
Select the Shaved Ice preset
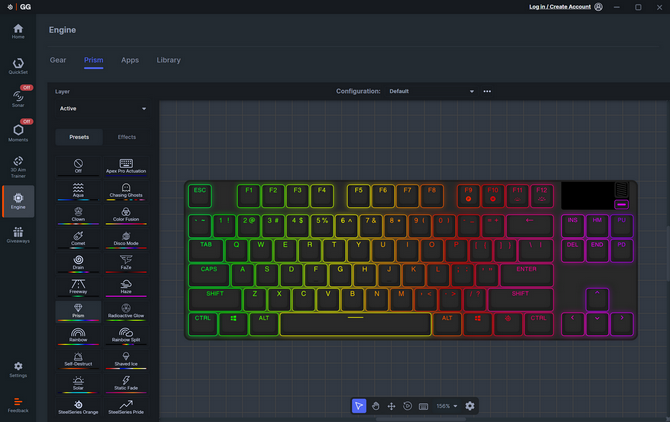126,360
